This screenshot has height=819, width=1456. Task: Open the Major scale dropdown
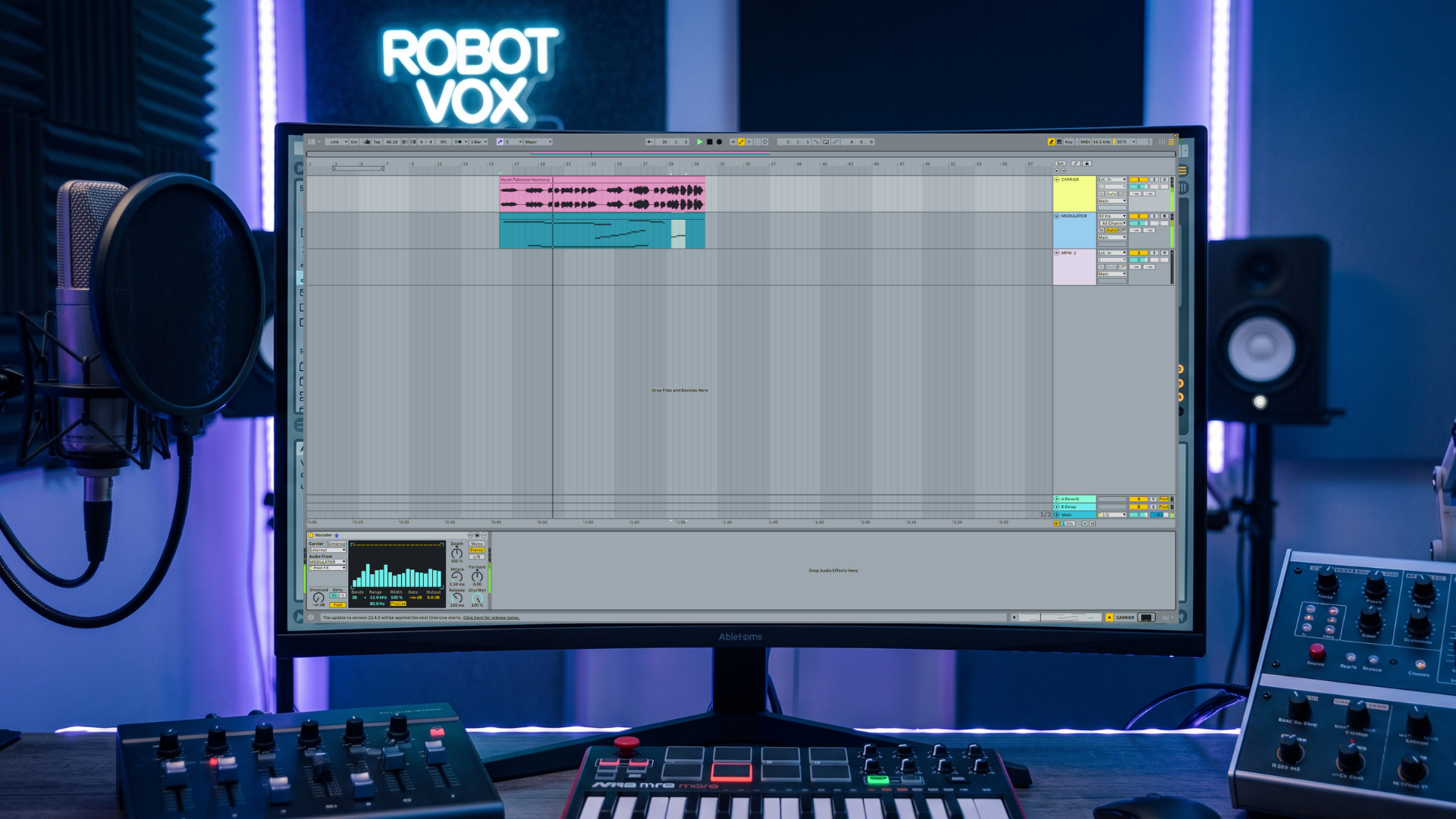point(538,142)
